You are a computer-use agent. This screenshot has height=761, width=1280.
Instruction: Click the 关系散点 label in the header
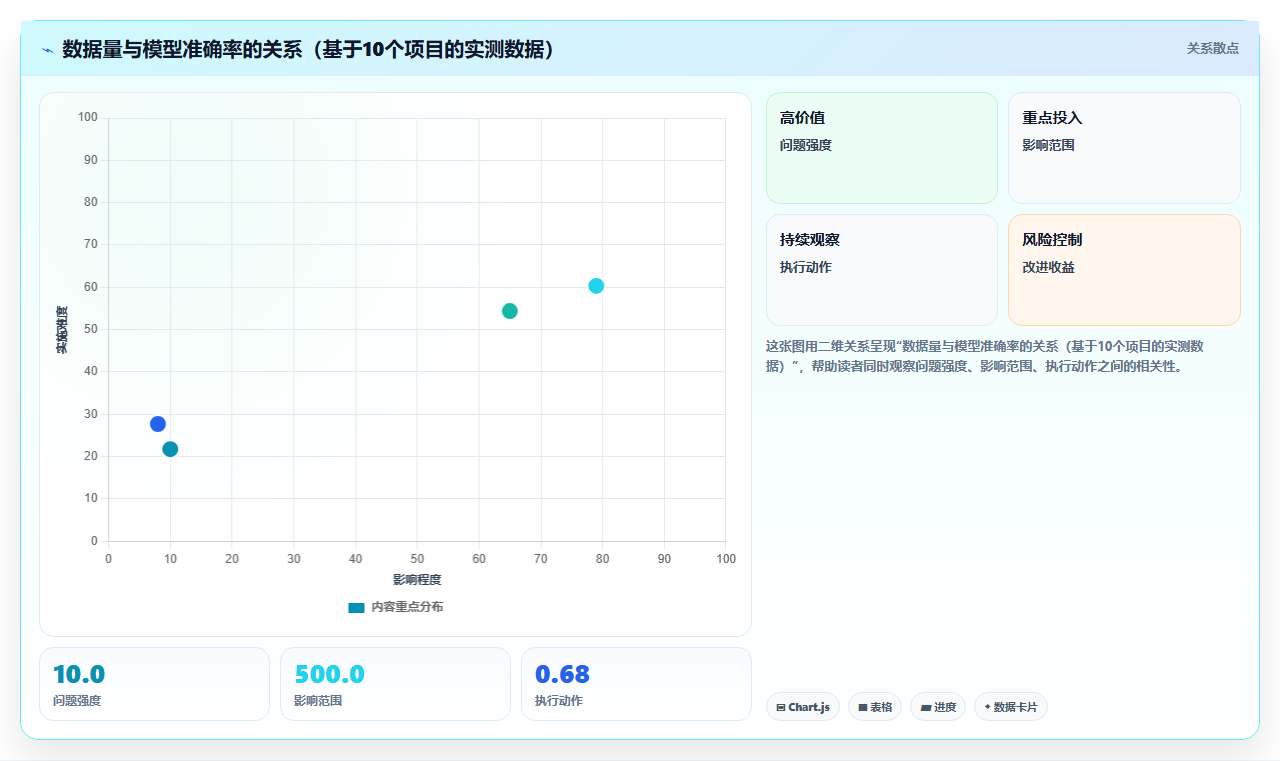(x=1212, y=48)
